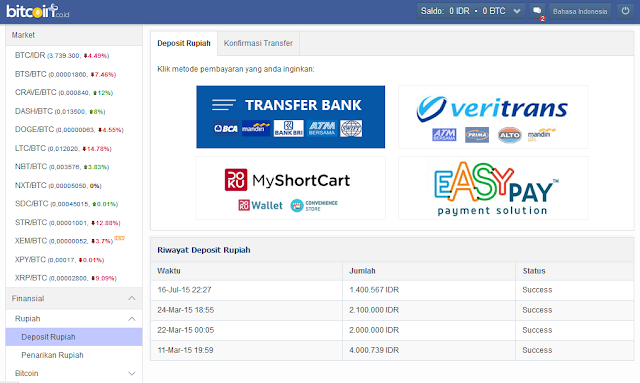The height and width of the screenshot is (383, 640).
Task: Choose Veritrans payment method
Action: pos(493,117)
